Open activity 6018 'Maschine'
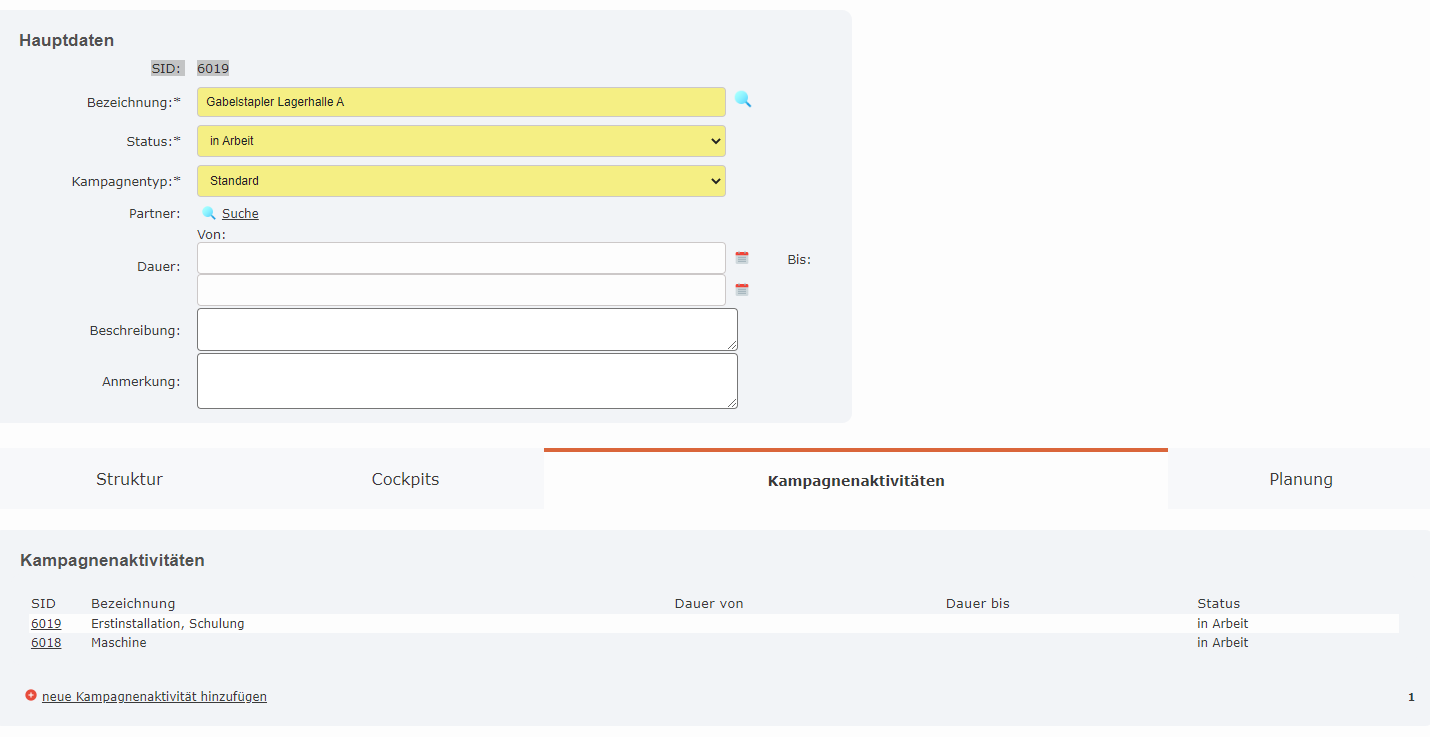Screen dimensions: 1430x737 coord(46,642)
